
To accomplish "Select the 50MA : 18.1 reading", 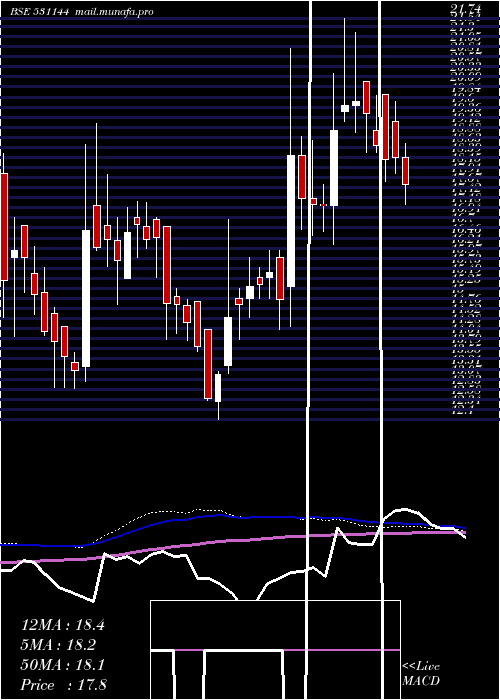I will coord(63,665).
